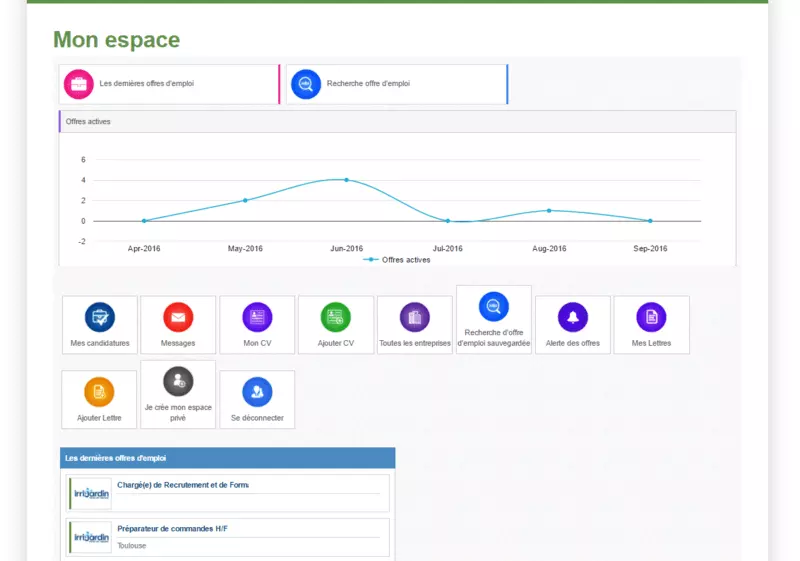Click the Aug-2016 data point on chart
This screenshot has width=800, height=561.
pos(549,211)
